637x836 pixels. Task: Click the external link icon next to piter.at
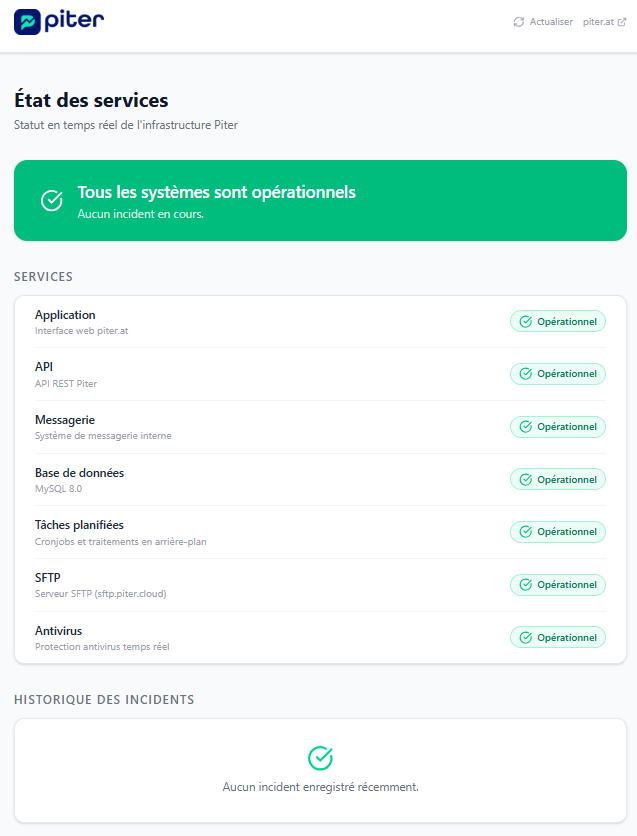pyautogui.click(x=622, y=22)
